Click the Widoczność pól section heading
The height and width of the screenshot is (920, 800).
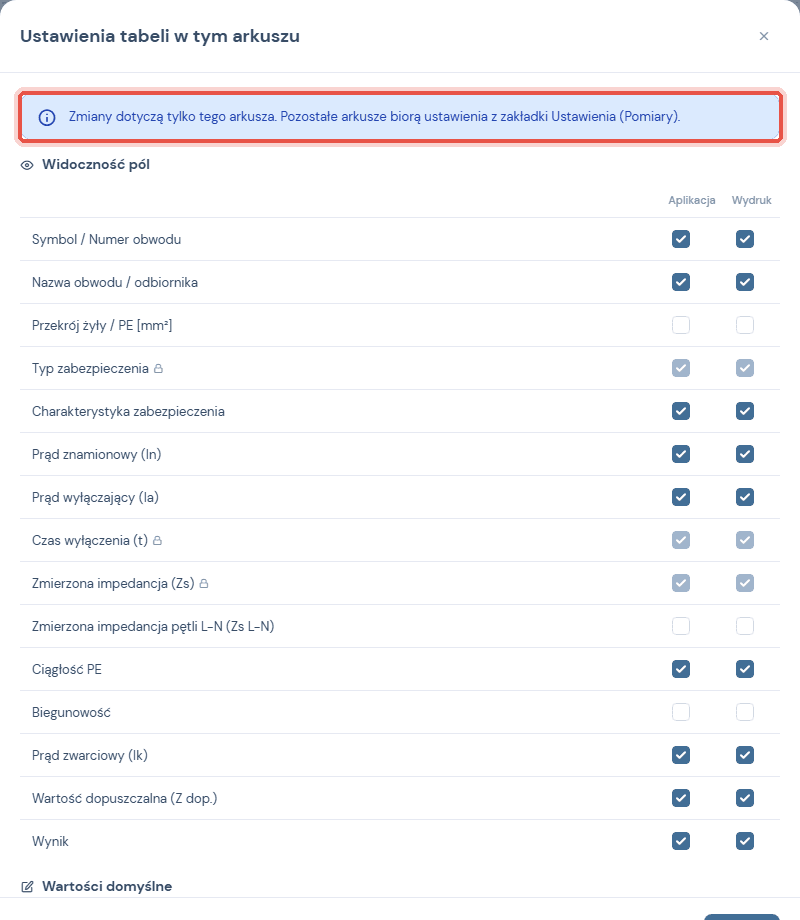coord(96,164)
